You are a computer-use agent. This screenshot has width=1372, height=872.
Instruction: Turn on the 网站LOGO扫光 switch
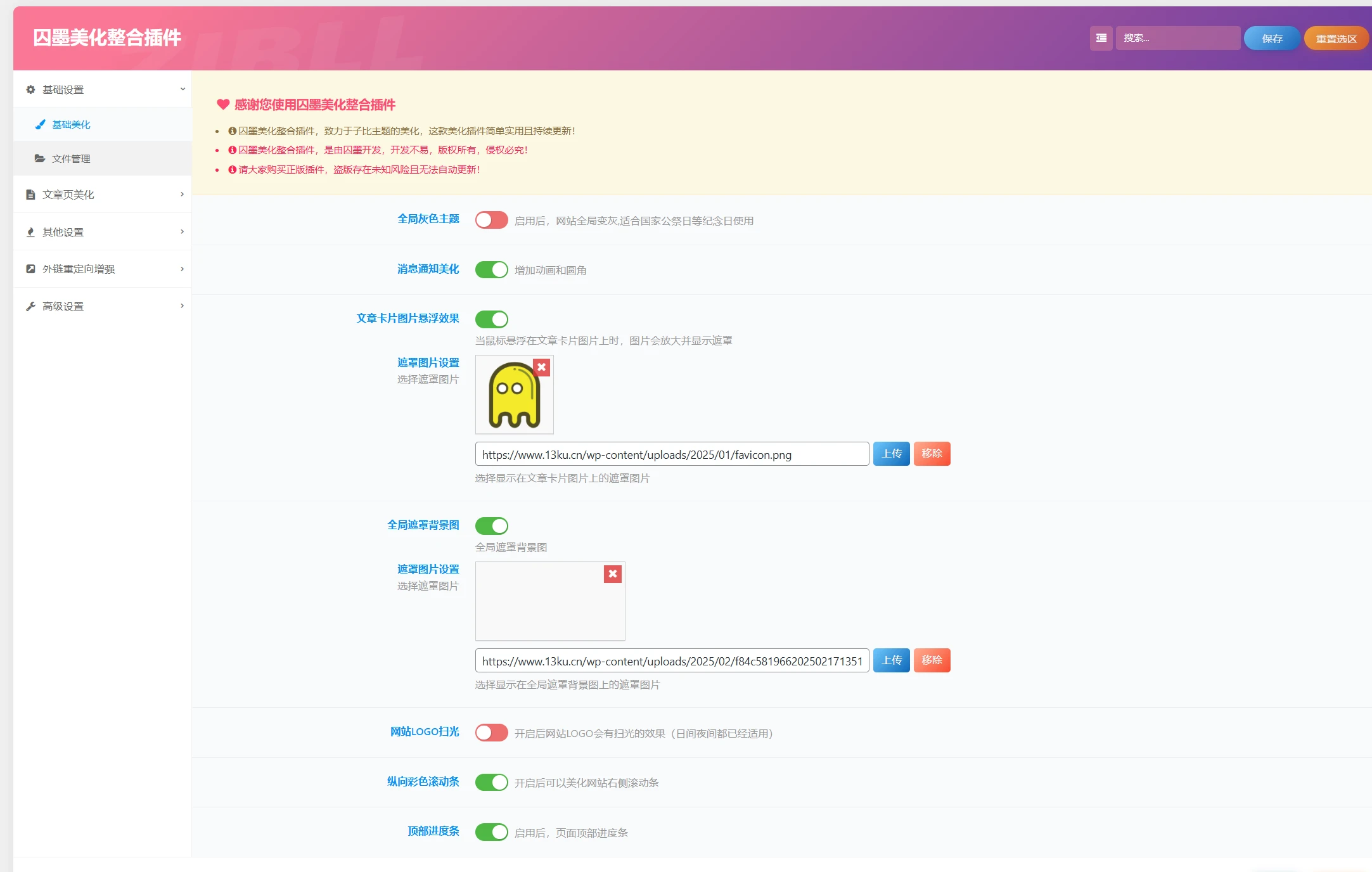click(x=491, y=733)
